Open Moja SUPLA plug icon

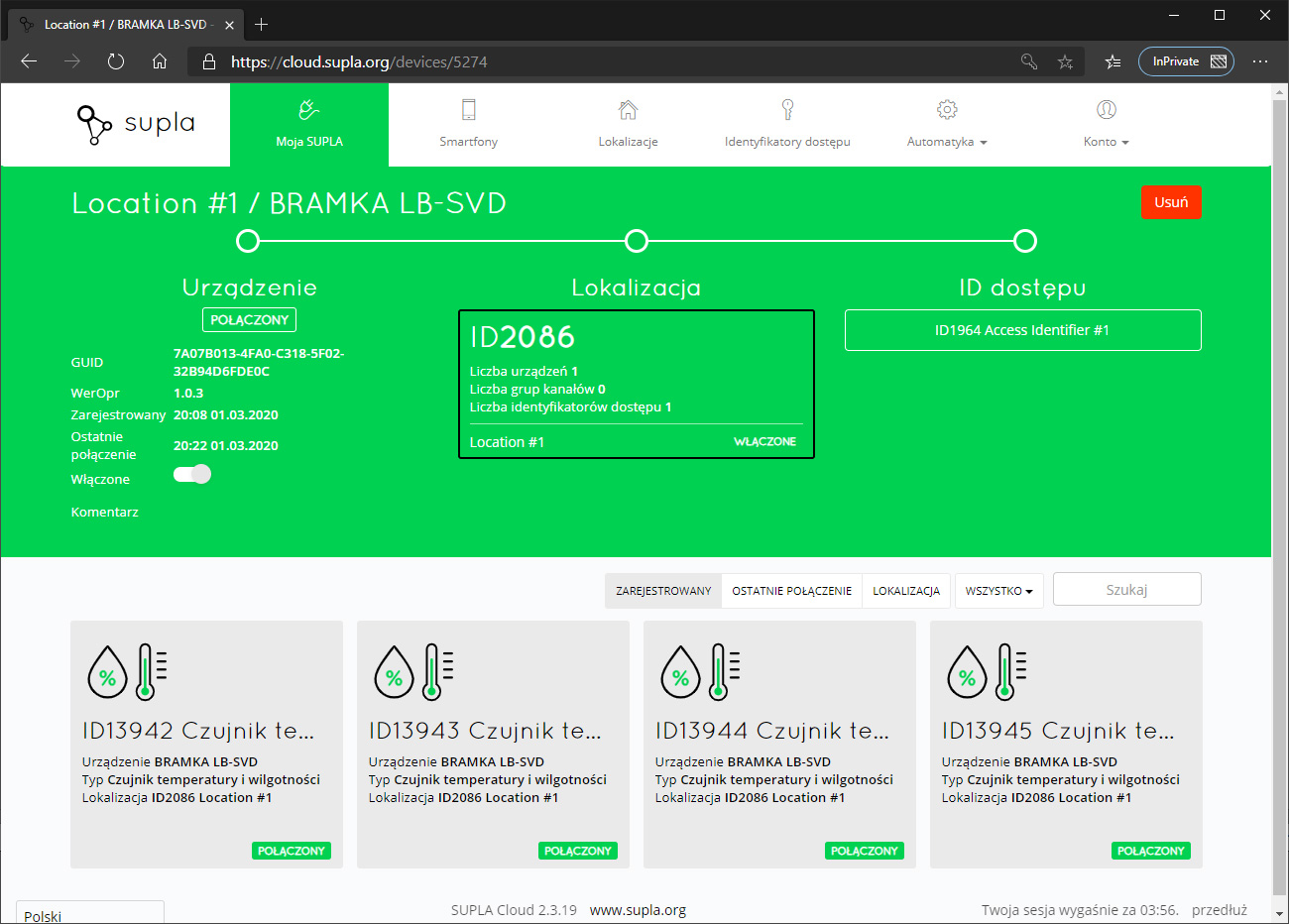click(x=309, y=110)
